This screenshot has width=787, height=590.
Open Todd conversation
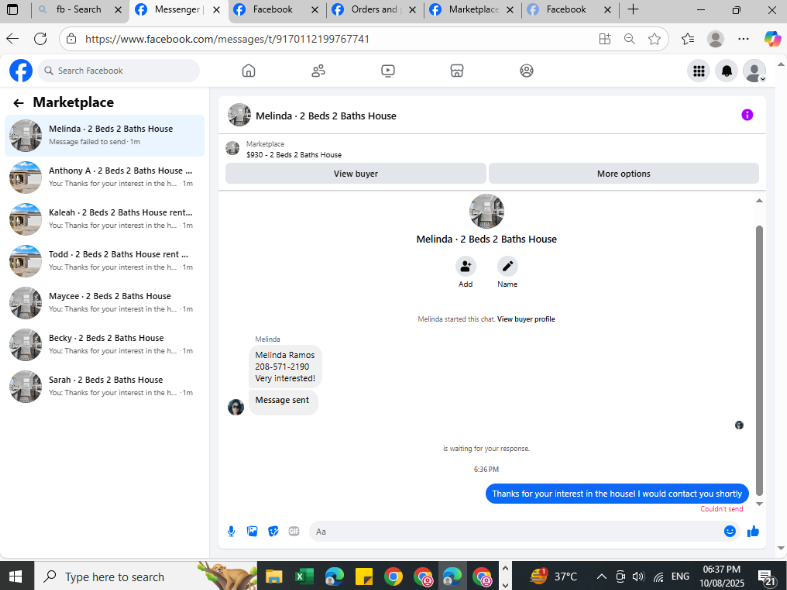coord(104,261)
